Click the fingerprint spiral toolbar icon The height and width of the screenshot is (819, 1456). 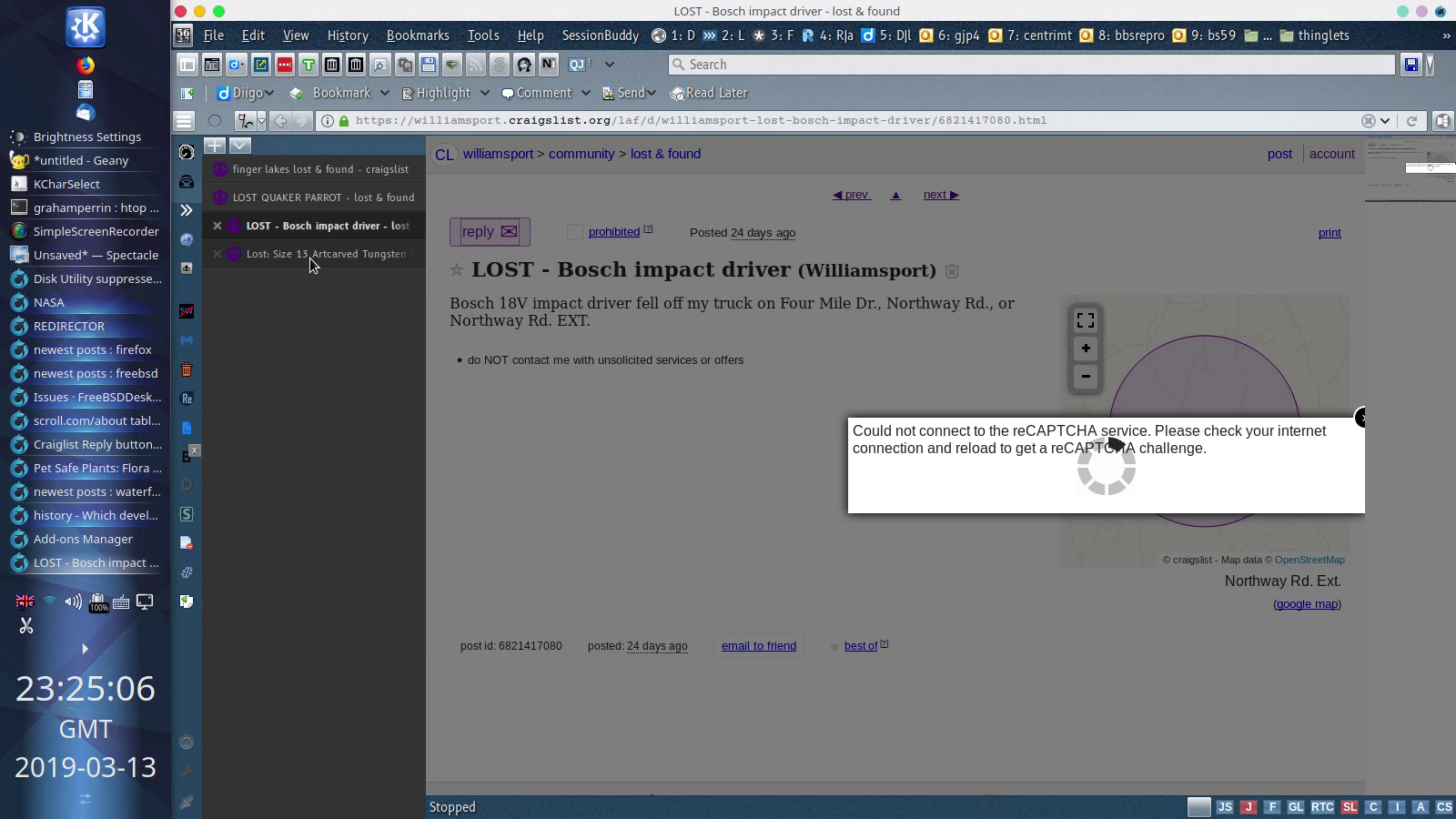click(x=500, y=65)
